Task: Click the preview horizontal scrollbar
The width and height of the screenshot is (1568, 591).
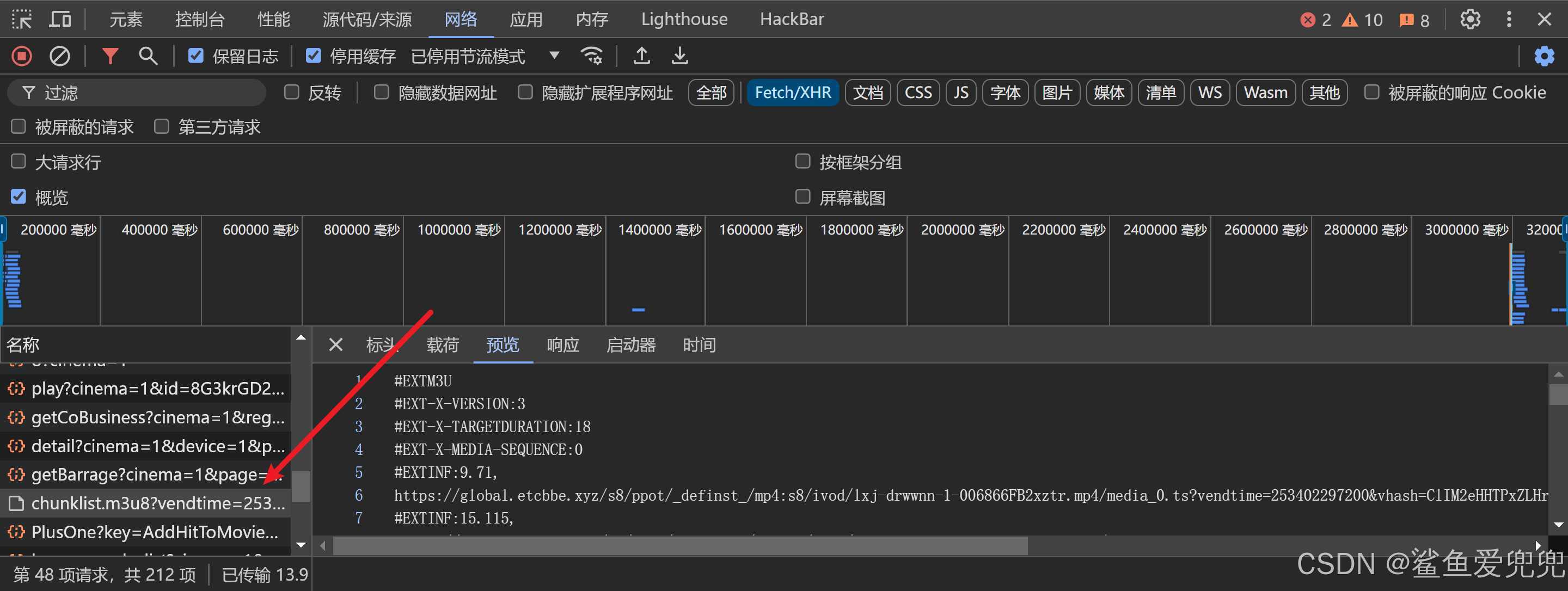Action: coord(681,545)
